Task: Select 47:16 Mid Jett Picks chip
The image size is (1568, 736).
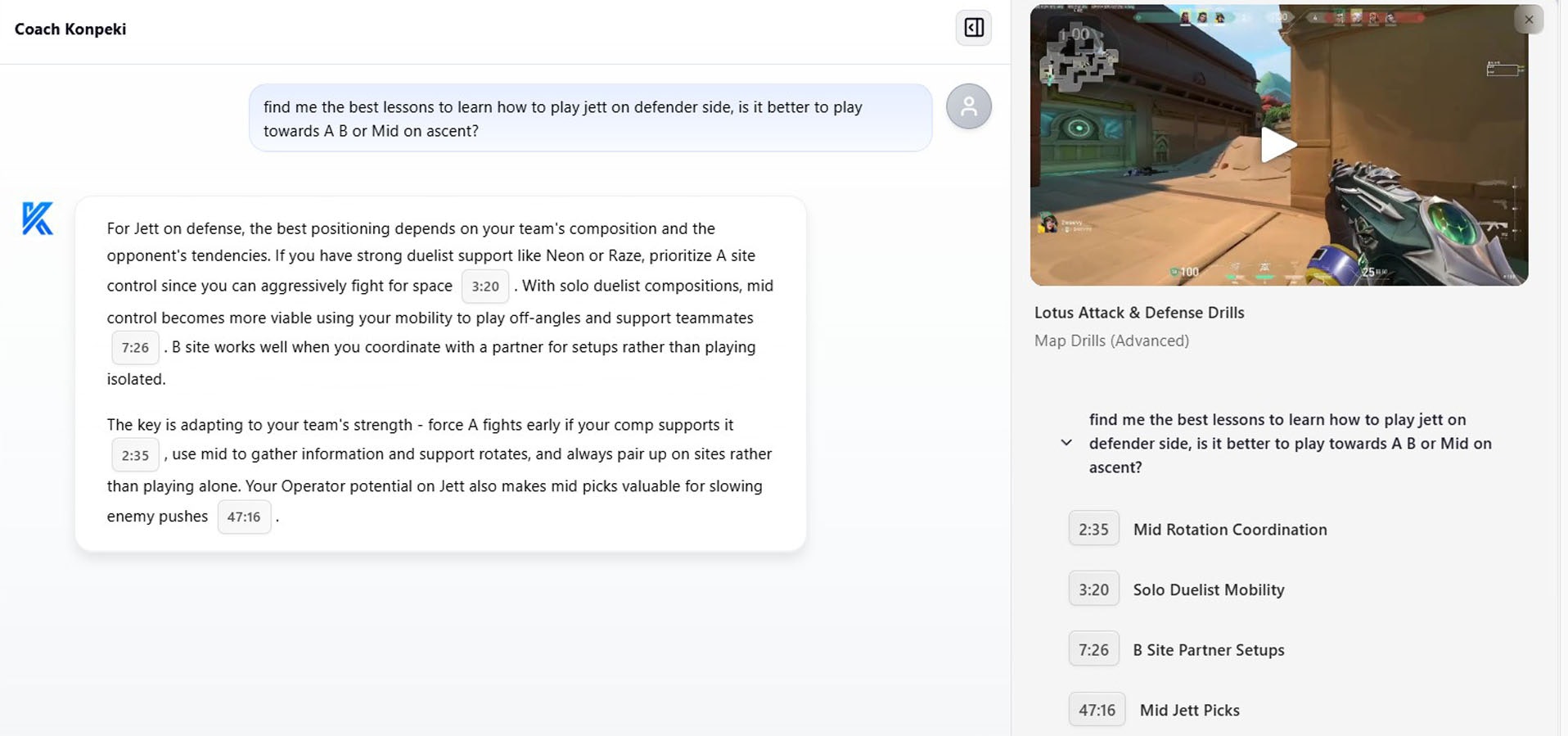Action: (x=1097, y=711)
